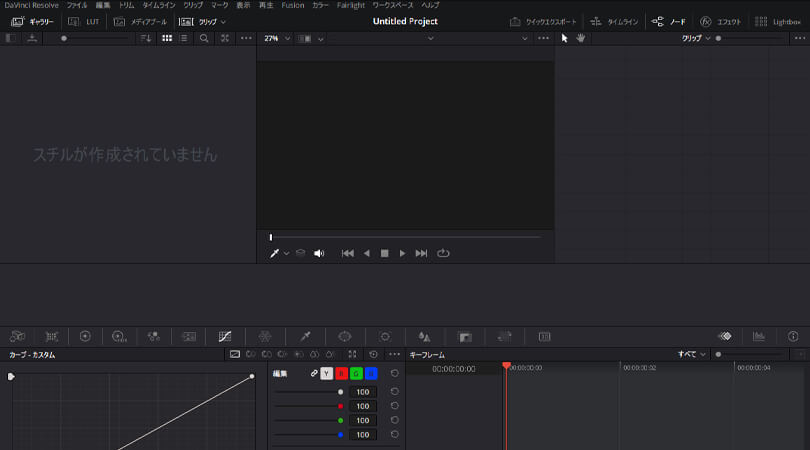
Task: Expand the クリップ dropdown in top toolbar
Action: click(x=211, y=21)
